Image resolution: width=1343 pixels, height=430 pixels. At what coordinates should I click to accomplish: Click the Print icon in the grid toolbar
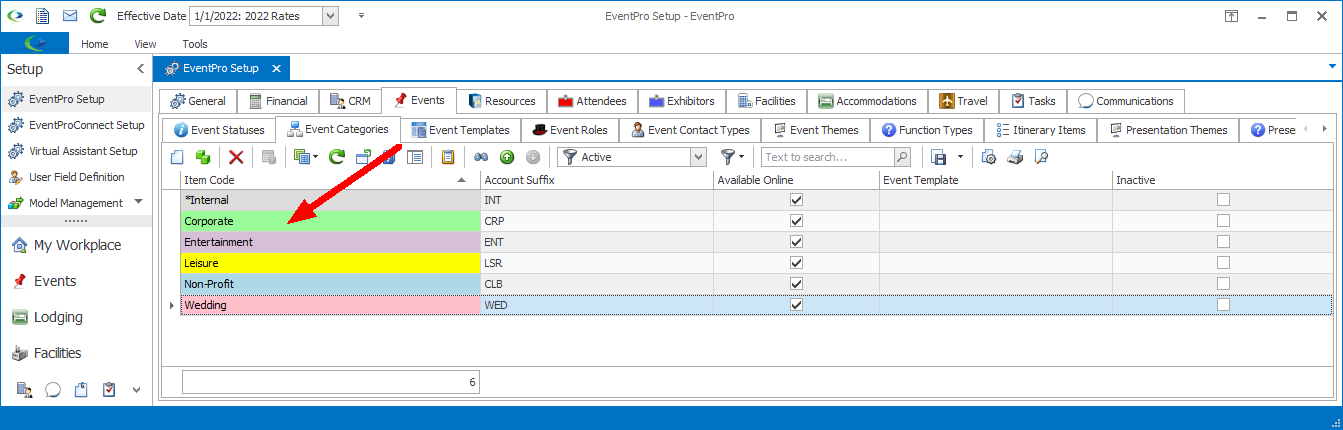pyautogui.click(x=1015, y=157)
